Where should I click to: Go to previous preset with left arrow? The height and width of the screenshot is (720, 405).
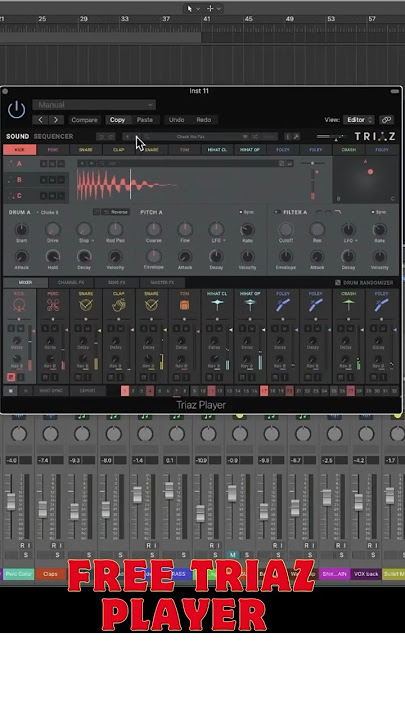point(40,120)
